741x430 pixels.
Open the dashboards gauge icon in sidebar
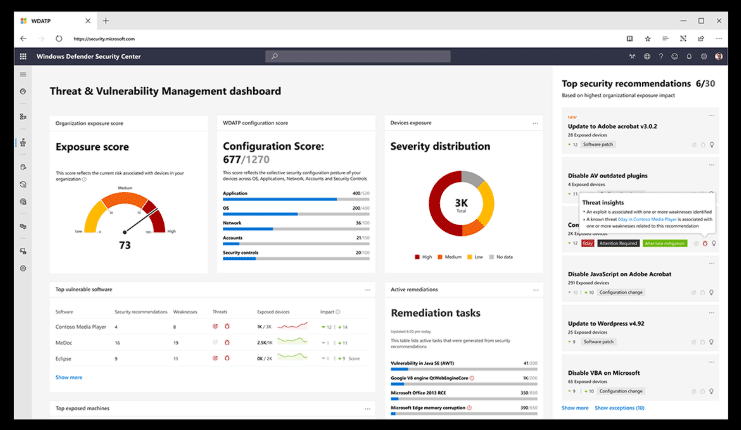(23, 92)
